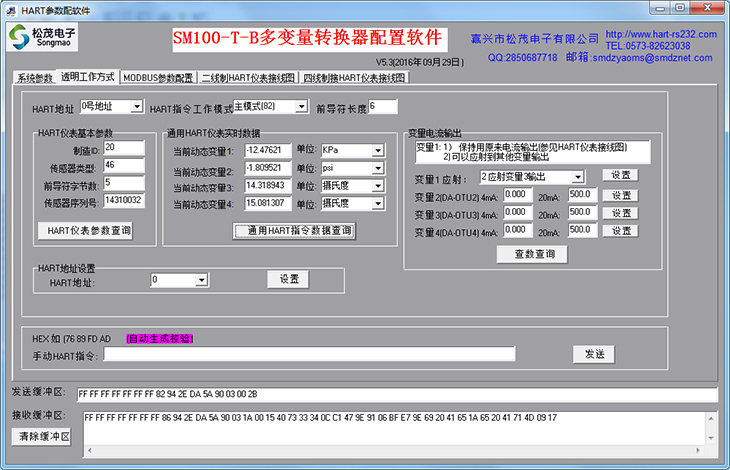Click the HART仪表参数查询 button

point(85,231)
